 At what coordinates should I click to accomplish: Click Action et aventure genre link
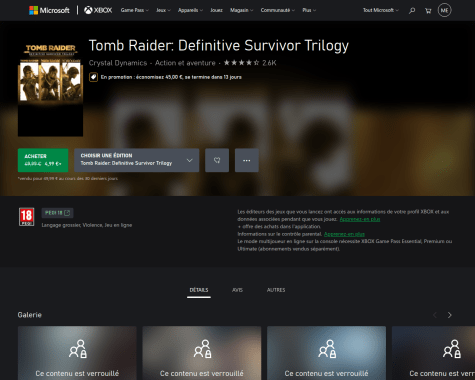click(185, 63)
